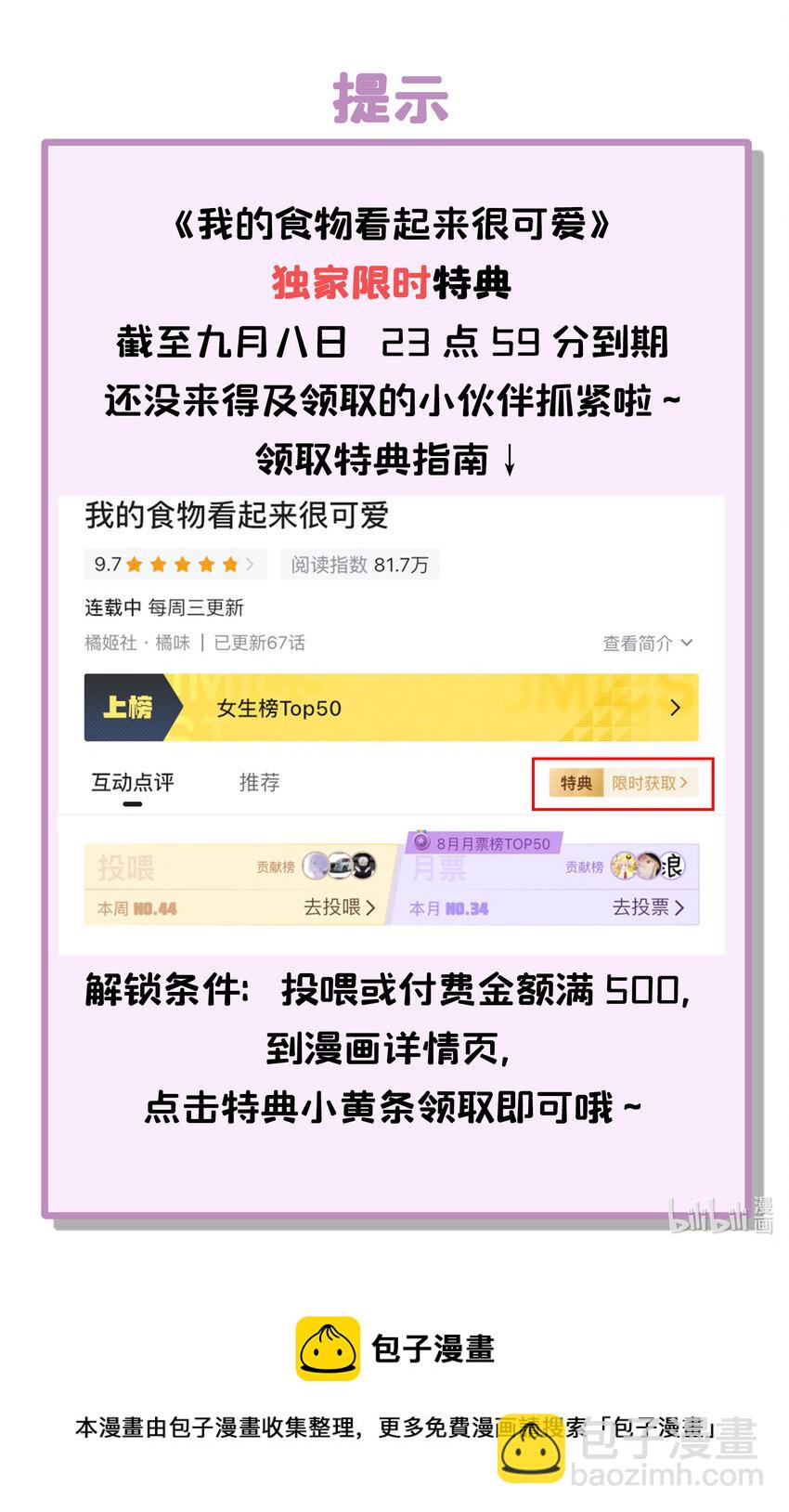Expand 查看简介 dropdown arrow

tap(687, 643)
